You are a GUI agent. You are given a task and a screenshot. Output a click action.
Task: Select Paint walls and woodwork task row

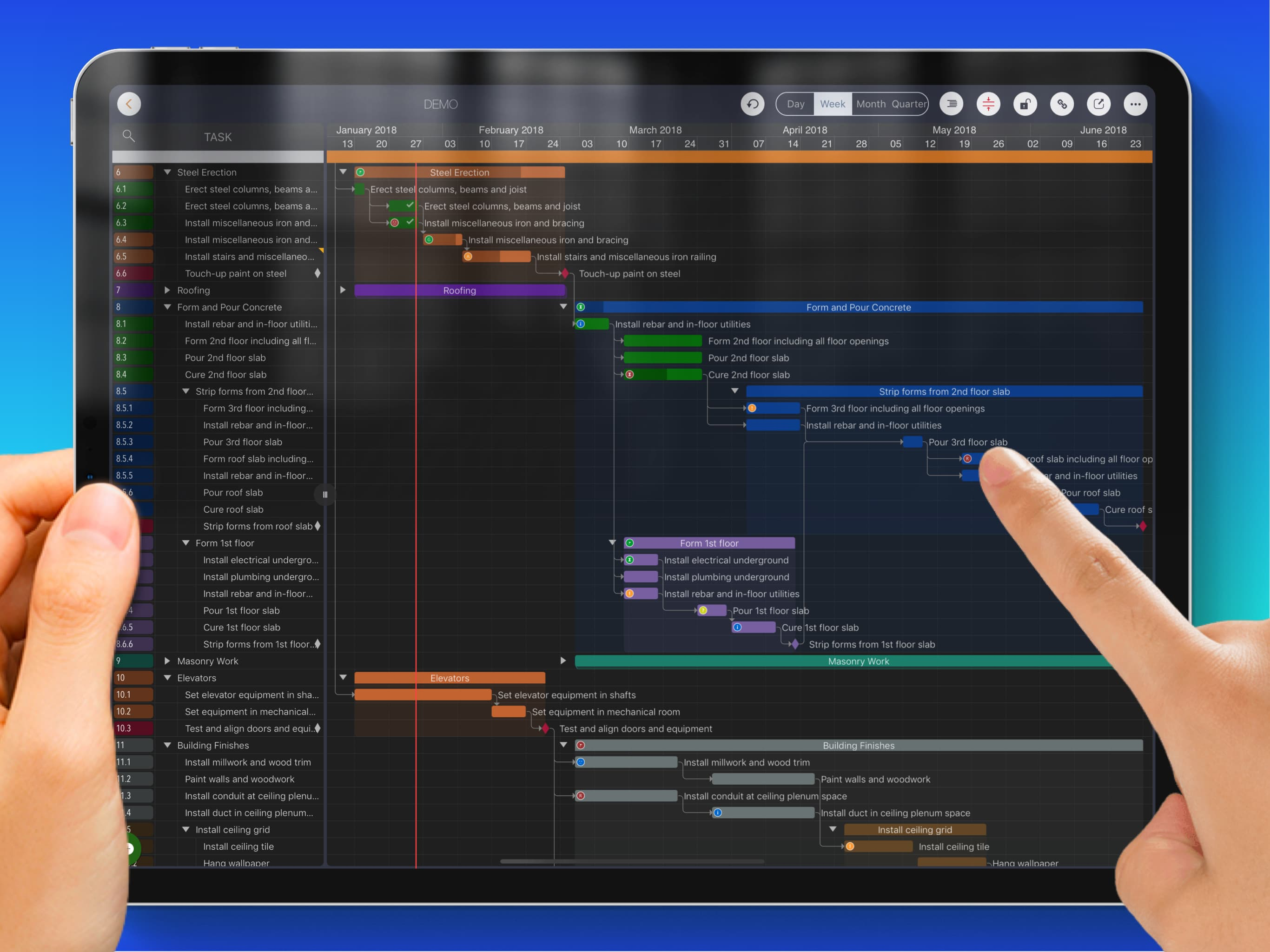(239, 779)
